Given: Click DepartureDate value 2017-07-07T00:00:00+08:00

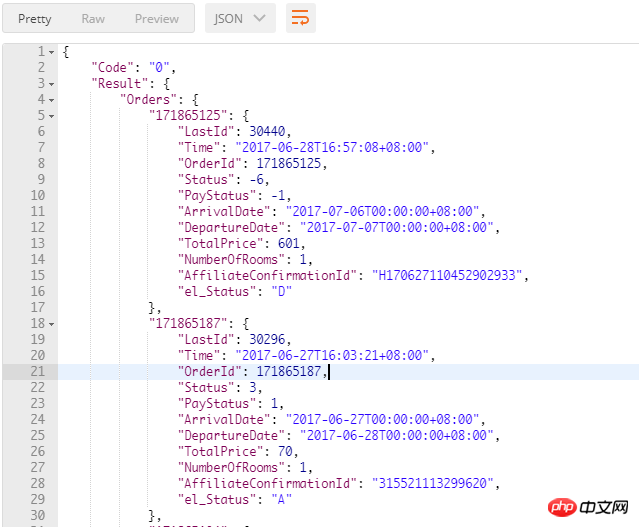Looking at the screenshot, I should tap(397, 227).
